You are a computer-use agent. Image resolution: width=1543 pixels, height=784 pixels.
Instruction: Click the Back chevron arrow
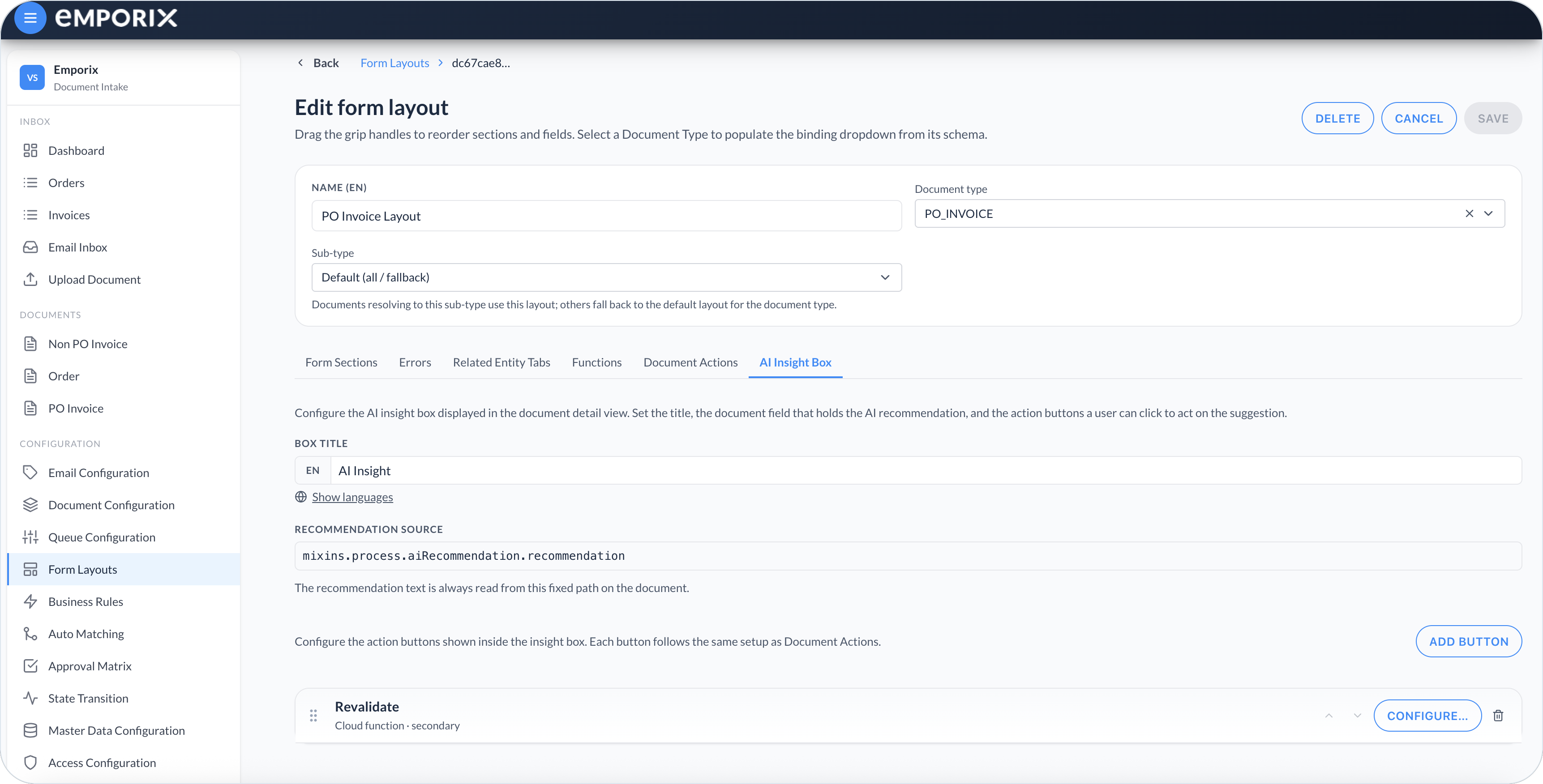pyautogui.click(x=301, y=63)
